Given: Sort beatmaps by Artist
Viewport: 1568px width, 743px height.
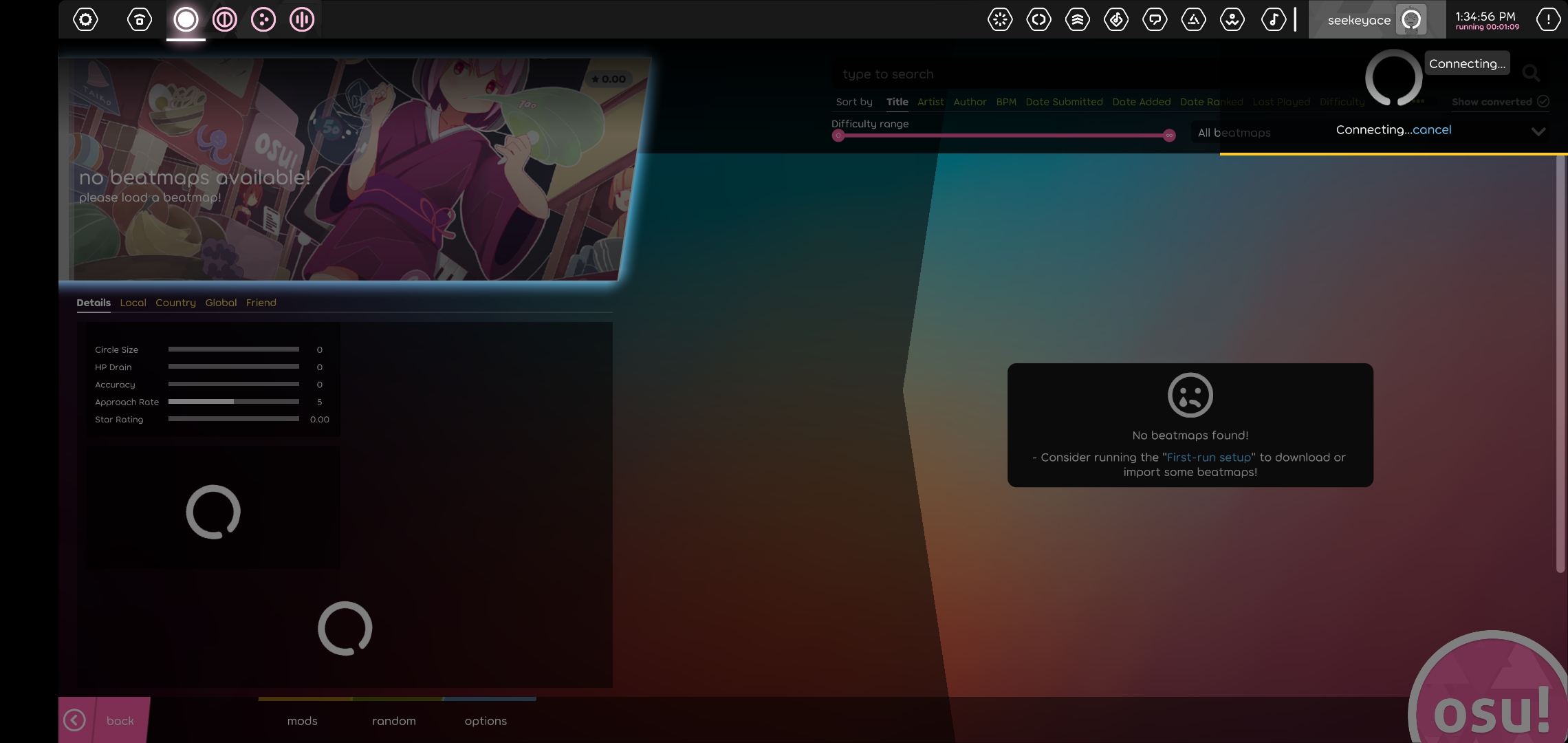Looking at the screenshot, I should pyautogui.click(x=930, y=101).
